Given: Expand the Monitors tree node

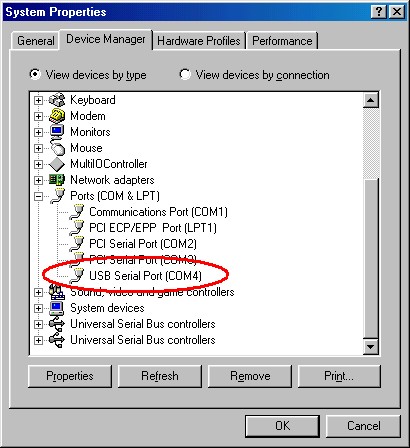Looking at the screenshot, I should point(38,132).
